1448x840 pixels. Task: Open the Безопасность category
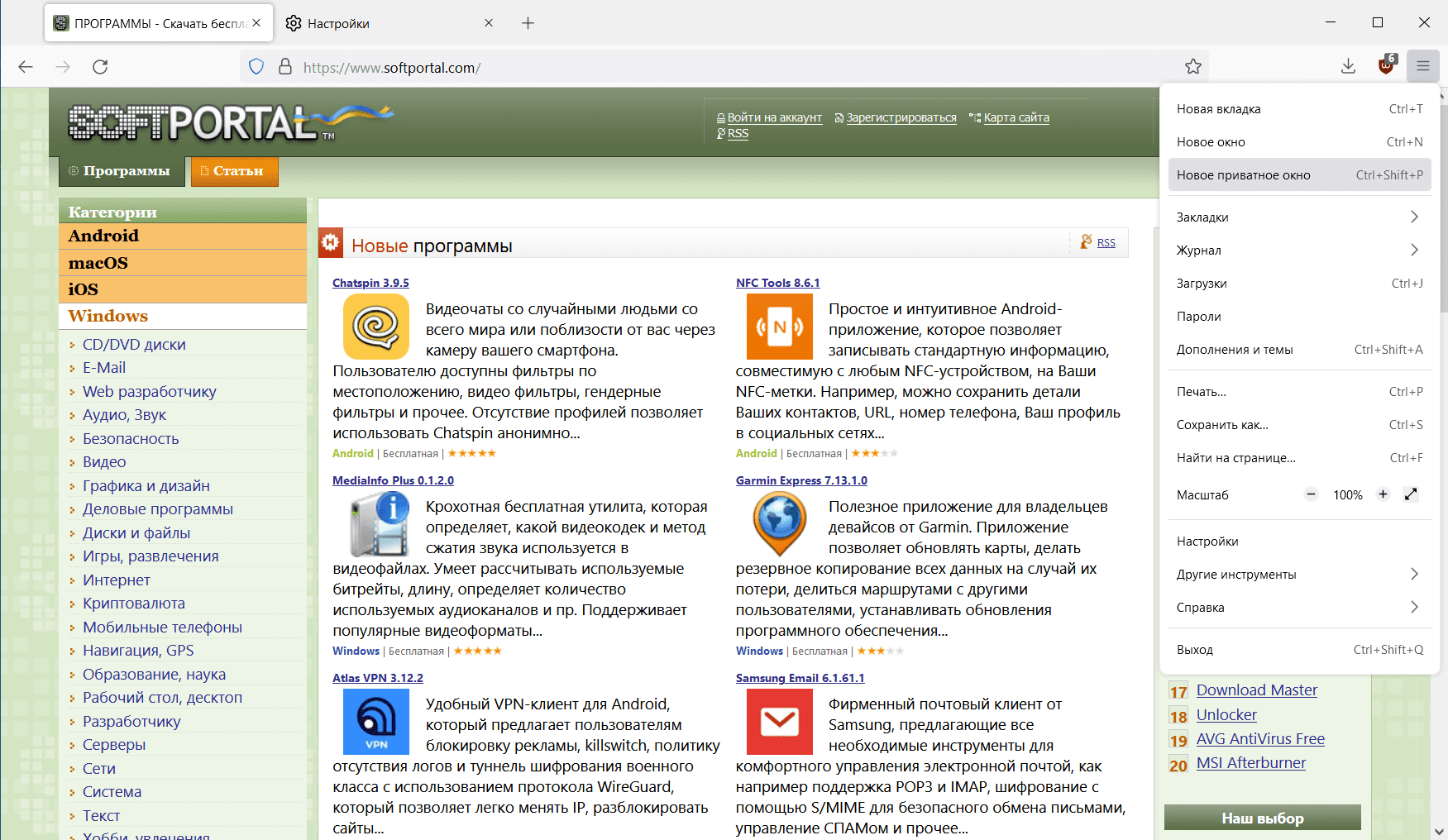click(x=131, y=438)
